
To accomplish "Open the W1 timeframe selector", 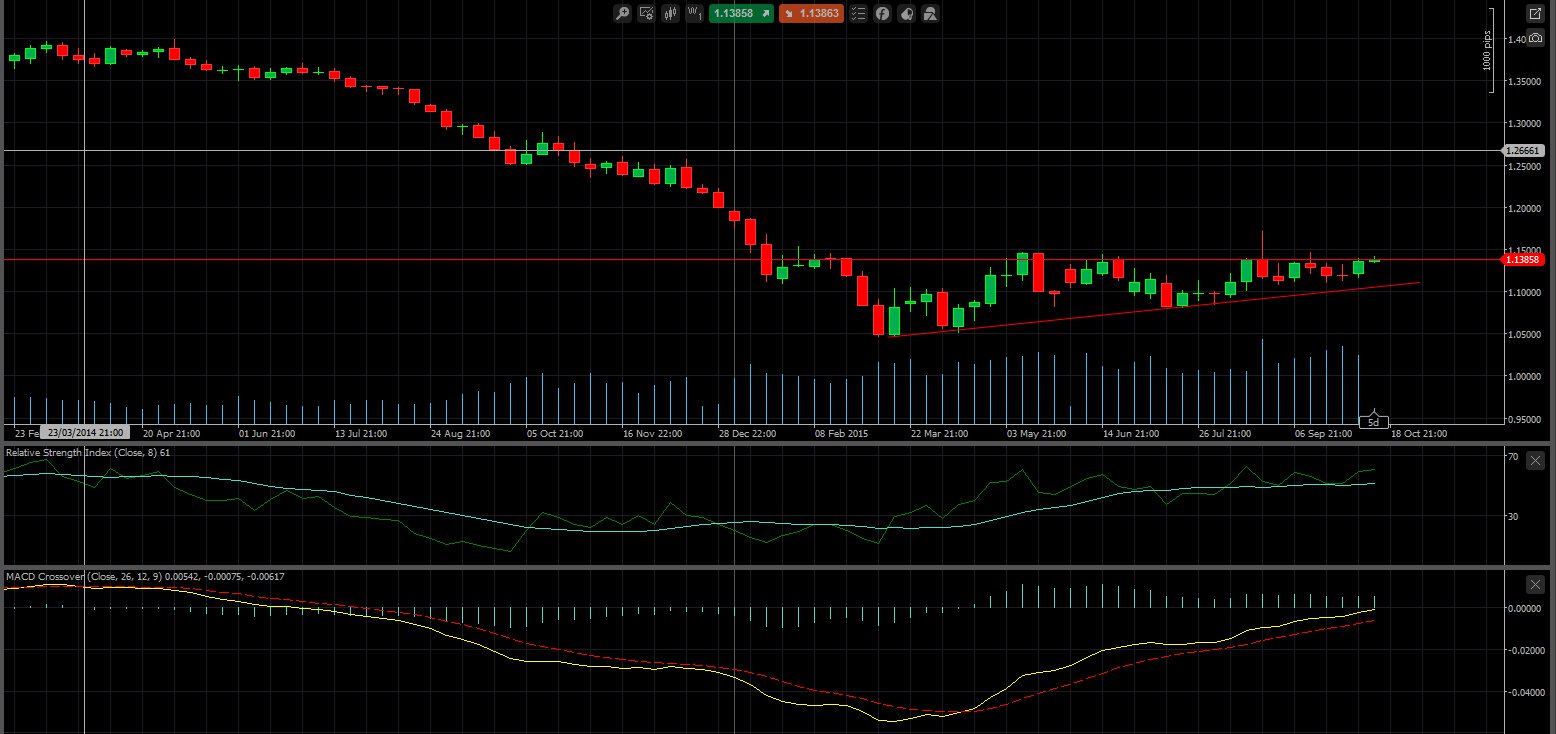I will pos(693,14).
